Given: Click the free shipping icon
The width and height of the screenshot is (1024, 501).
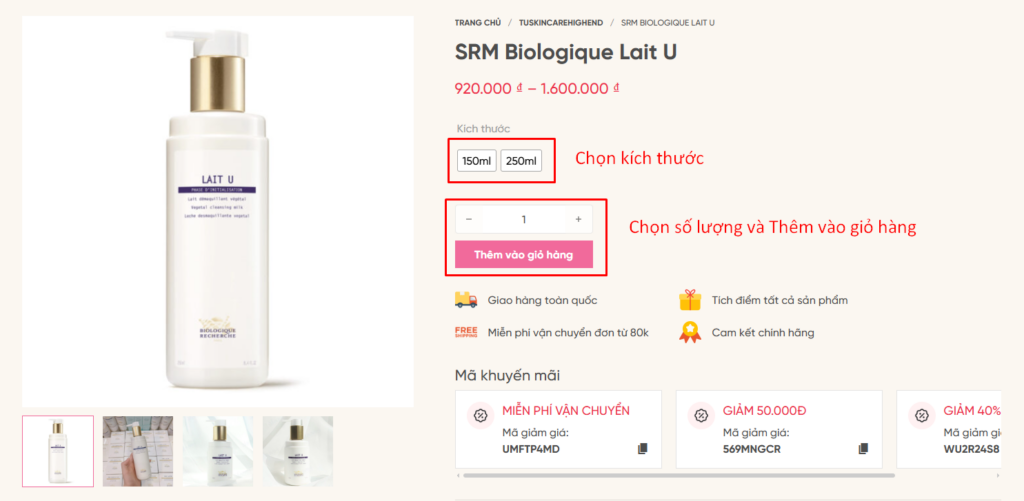Looking at the screenshot, I should (x=466, y=332).
